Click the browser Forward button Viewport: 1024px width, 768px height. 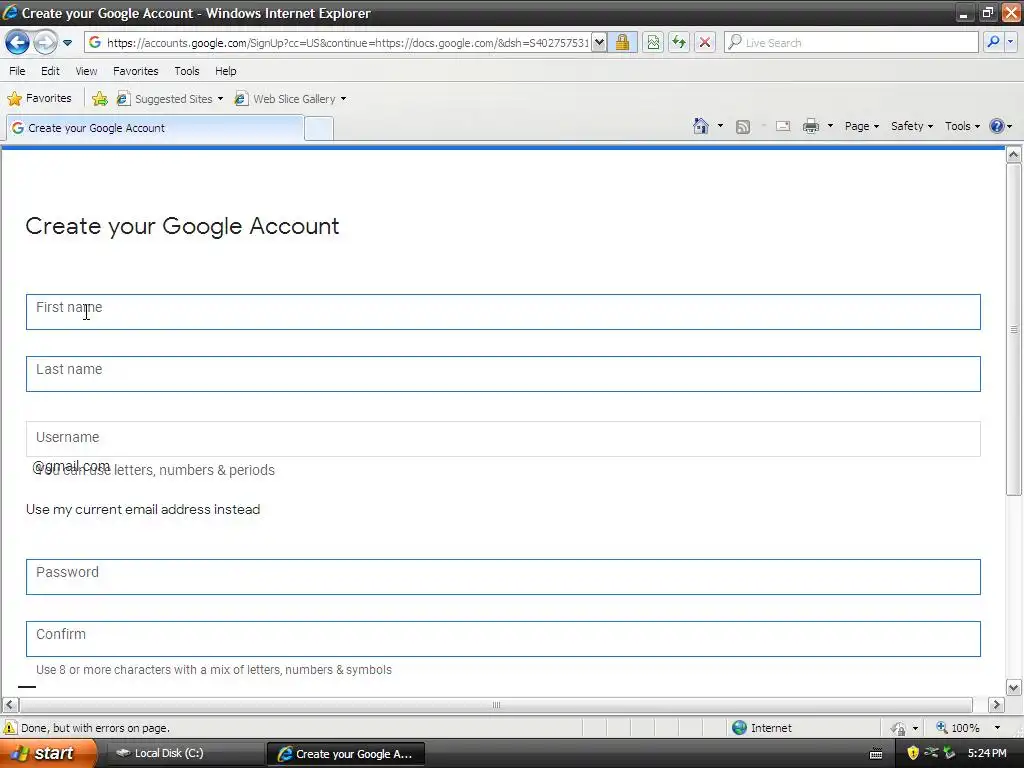point(45,43)
